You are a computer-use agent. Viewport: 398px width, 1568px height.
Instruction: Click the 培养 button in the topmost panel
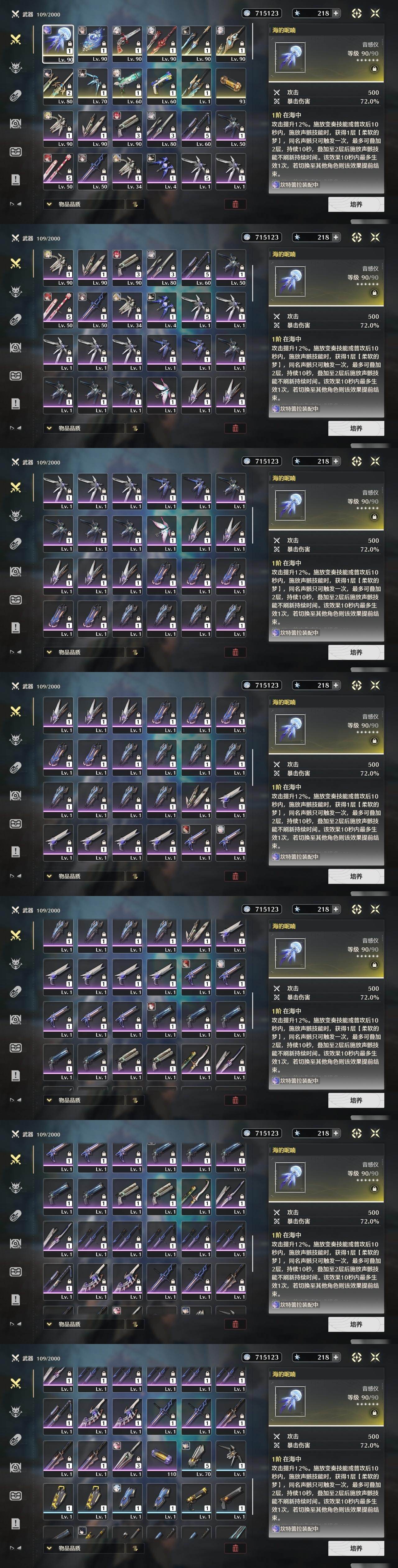click(x=356, y=204)
